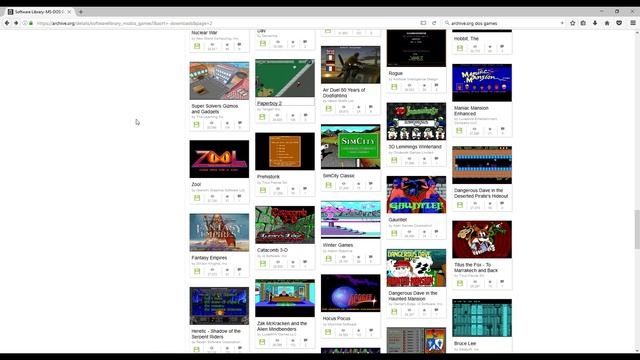This screenshot has width=640, height=360.
Task: Click the reviews icon on Fantasy Empires card
Action: (x=239, y=270)
